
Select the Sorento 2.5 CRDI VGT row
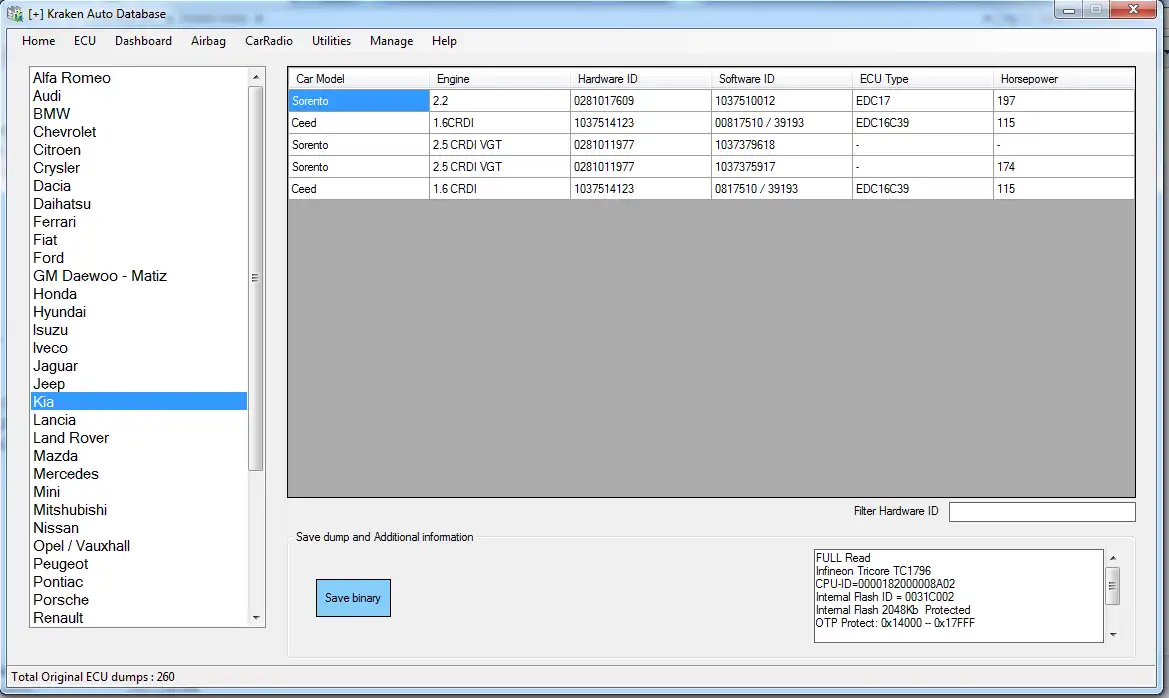(x=358, y=144)
